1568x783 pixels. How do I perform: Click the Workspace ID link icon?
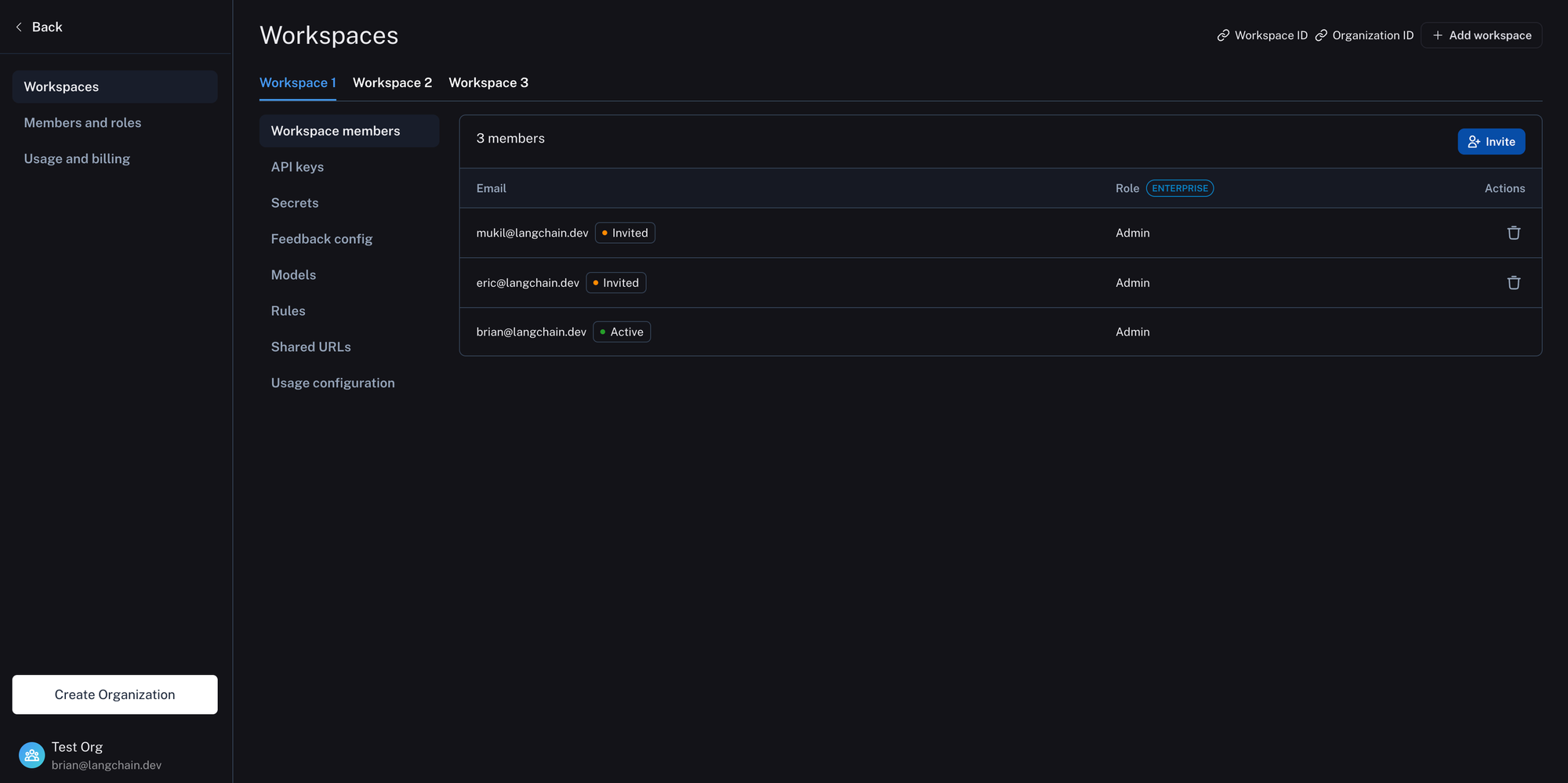tap(1223, 35)
